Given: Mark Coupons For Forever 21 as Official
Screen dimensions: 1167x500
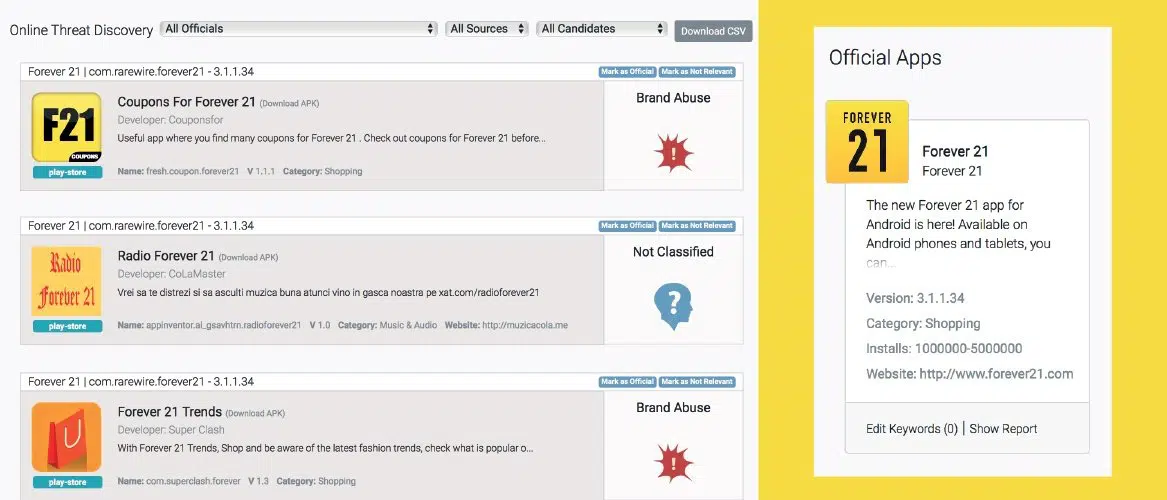Looking at the screenshot, I should coord(627,72).
